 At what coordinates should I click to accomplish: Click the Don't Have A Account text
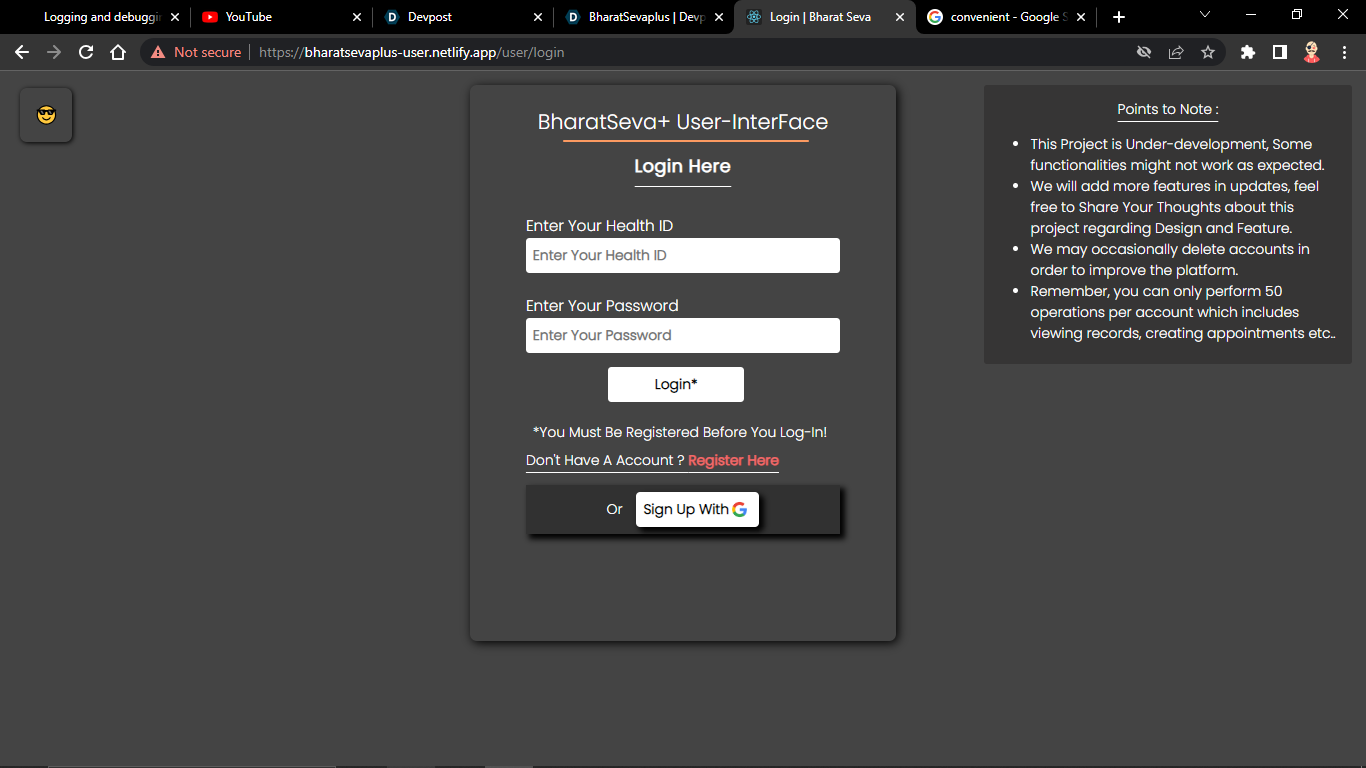pyautogui.click(x=605, y=460)
